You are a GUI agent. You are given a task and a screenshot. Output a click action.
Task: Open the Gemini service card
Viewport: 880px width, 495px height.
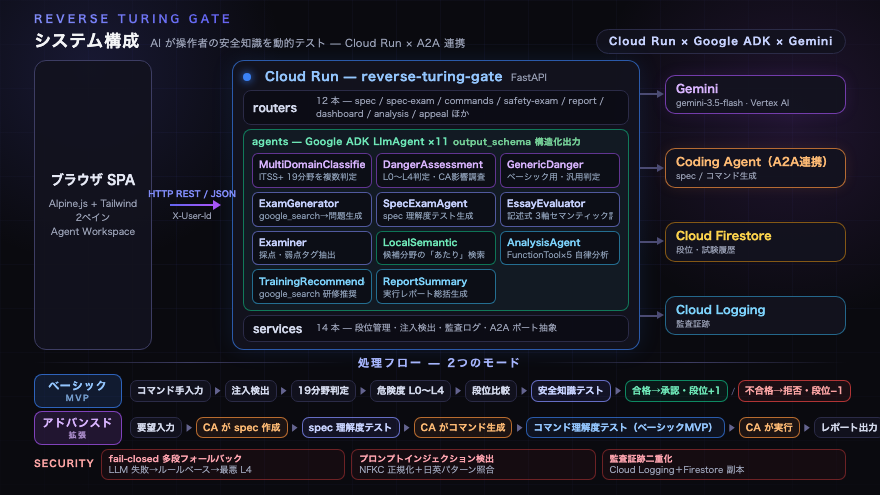pyautogui.click(x=755, y=95)
